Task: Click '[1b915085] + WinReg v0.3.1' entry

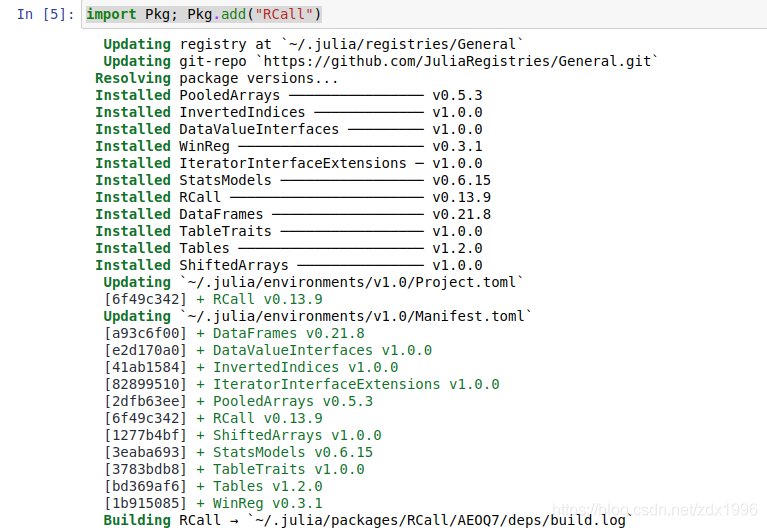Action: [213, 504]
